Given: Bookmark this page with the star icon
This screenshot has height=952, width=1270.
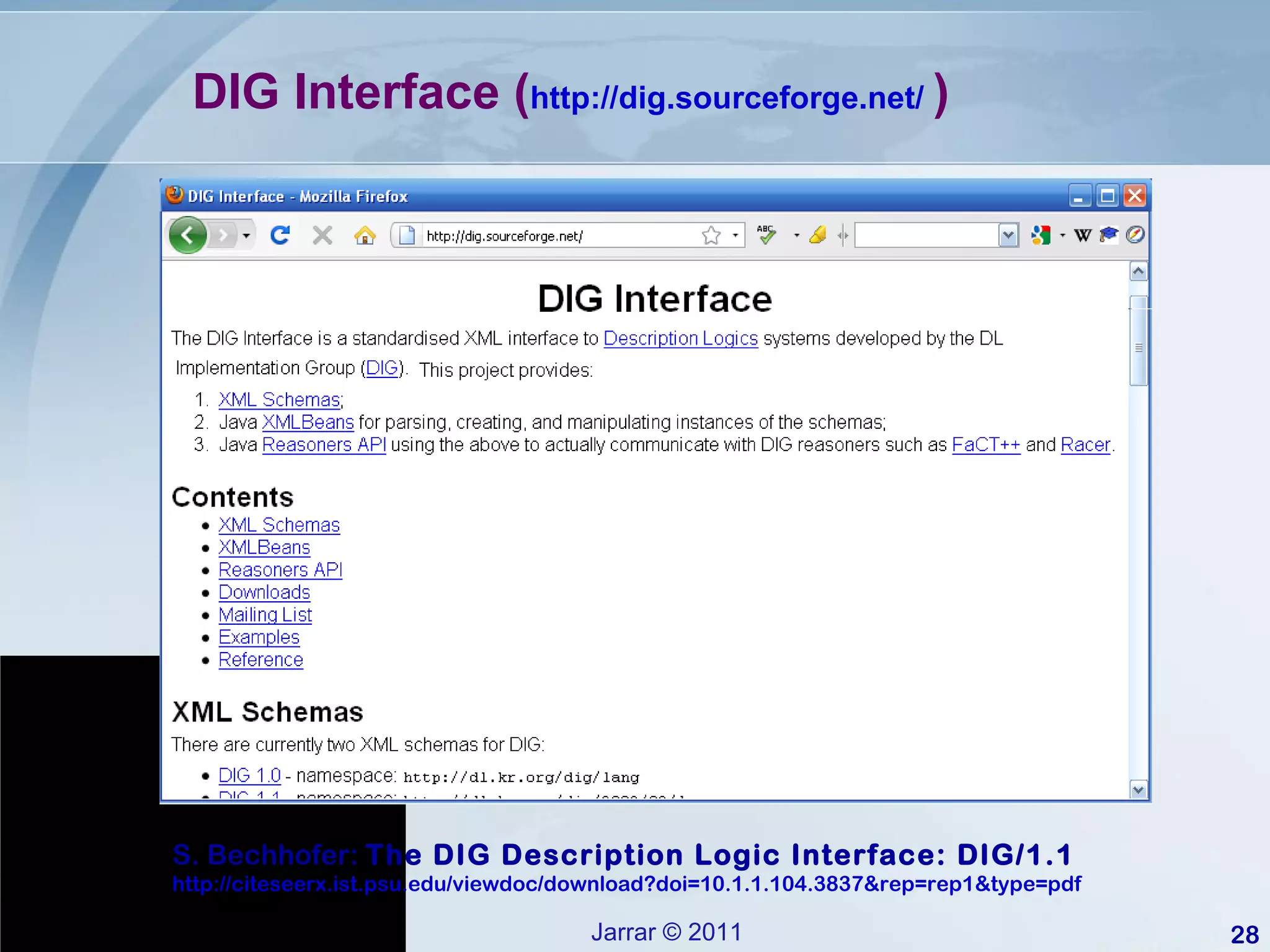Looking at the screenshot, I should [x=711, y=236].
